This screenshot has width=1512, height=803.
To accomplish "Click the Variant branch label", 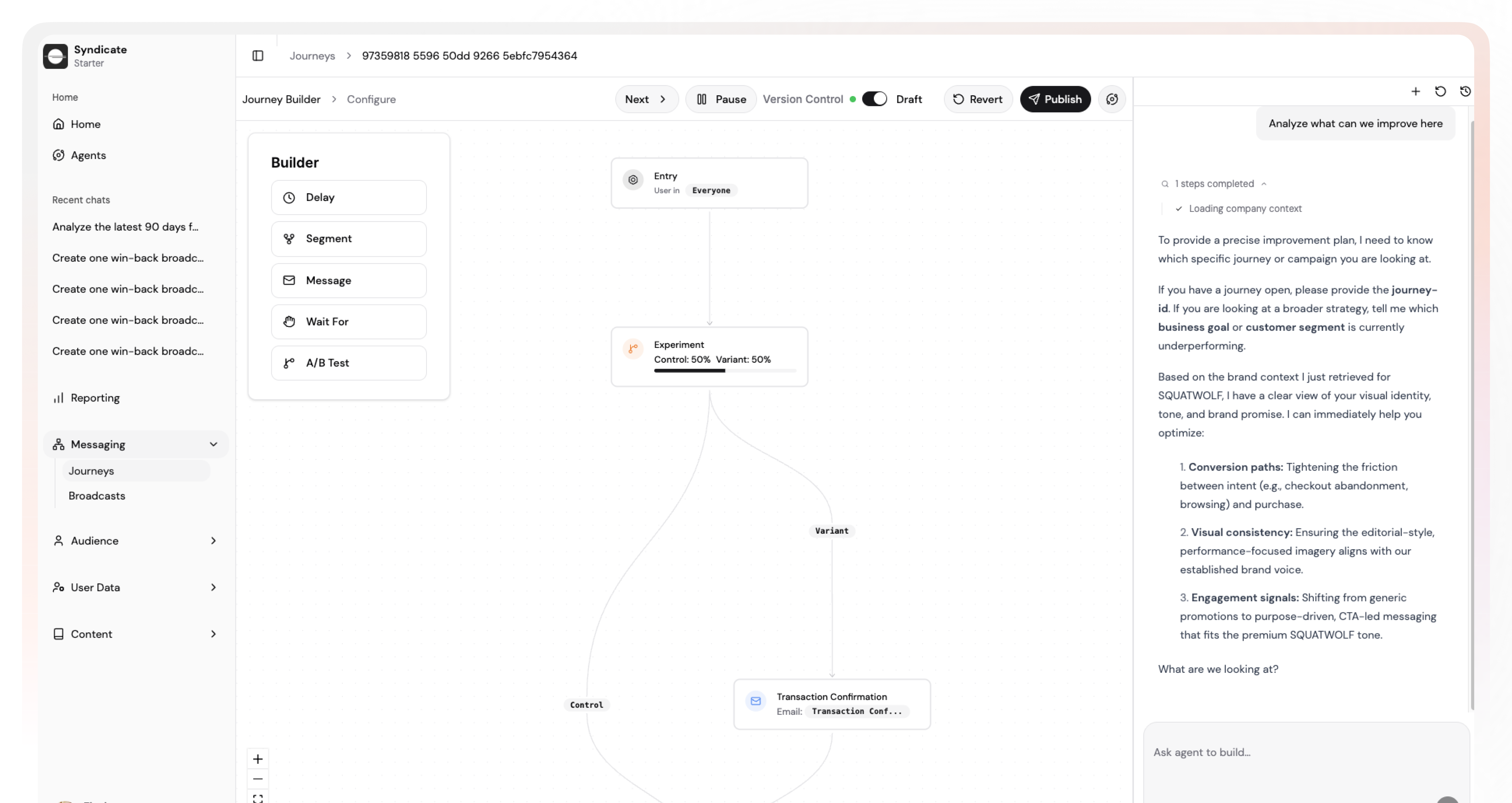I will click(x=831, y=531).
